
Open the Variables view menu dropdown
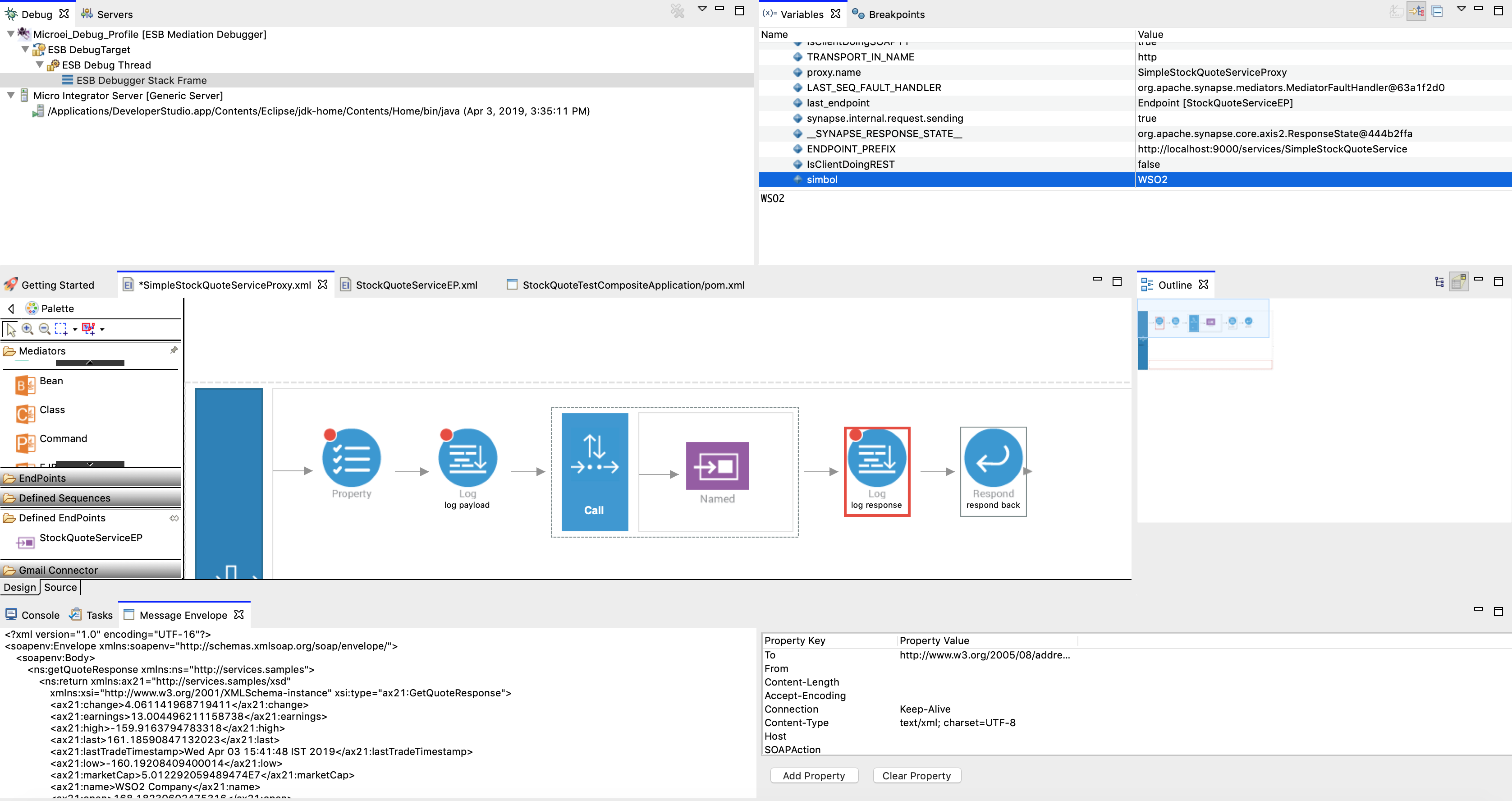(x=1462, y=9)
